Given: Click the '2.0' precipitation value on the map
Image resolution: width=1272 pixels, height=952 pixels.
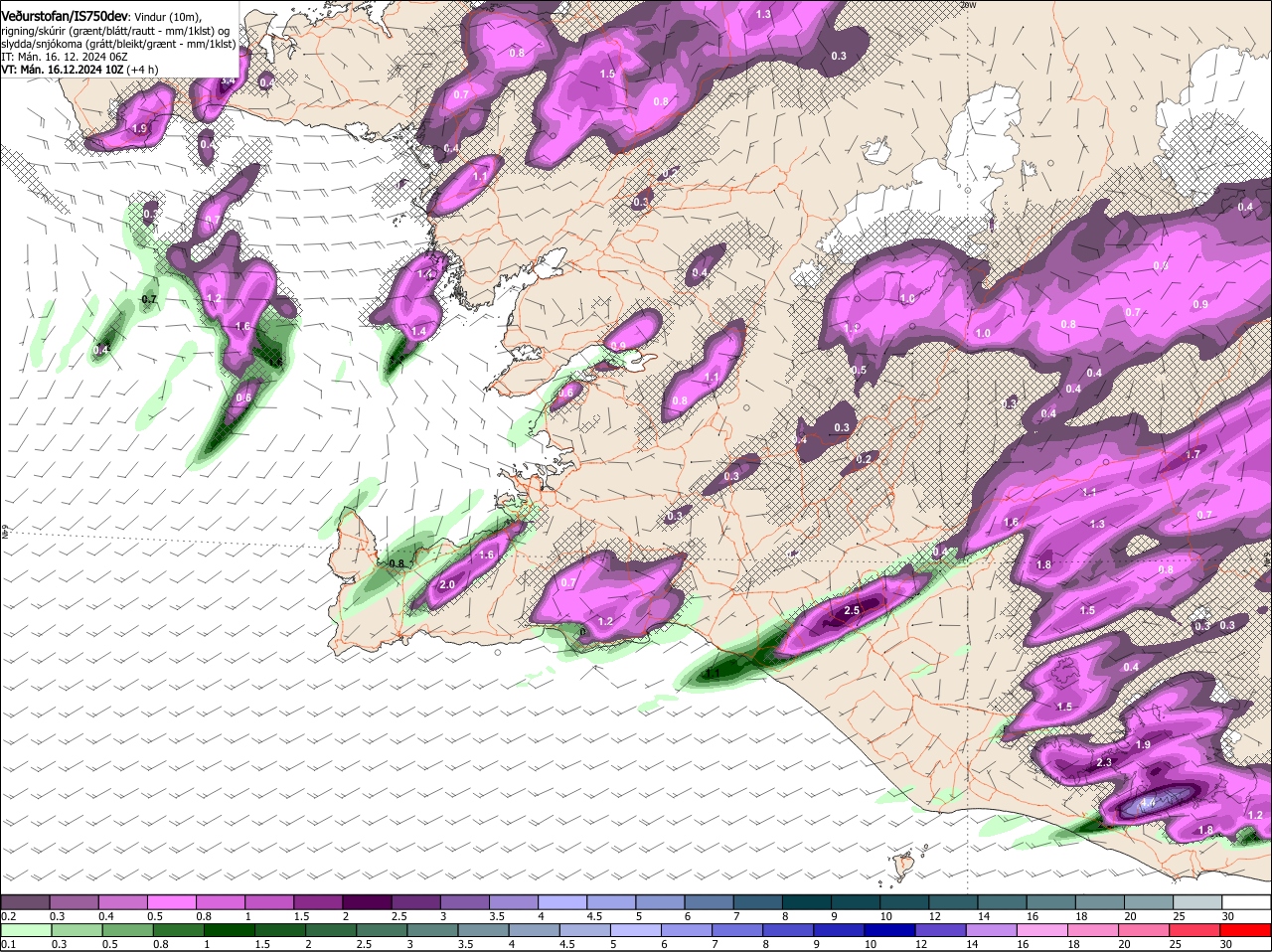Looking at the screenshot, I should point(447,585).
